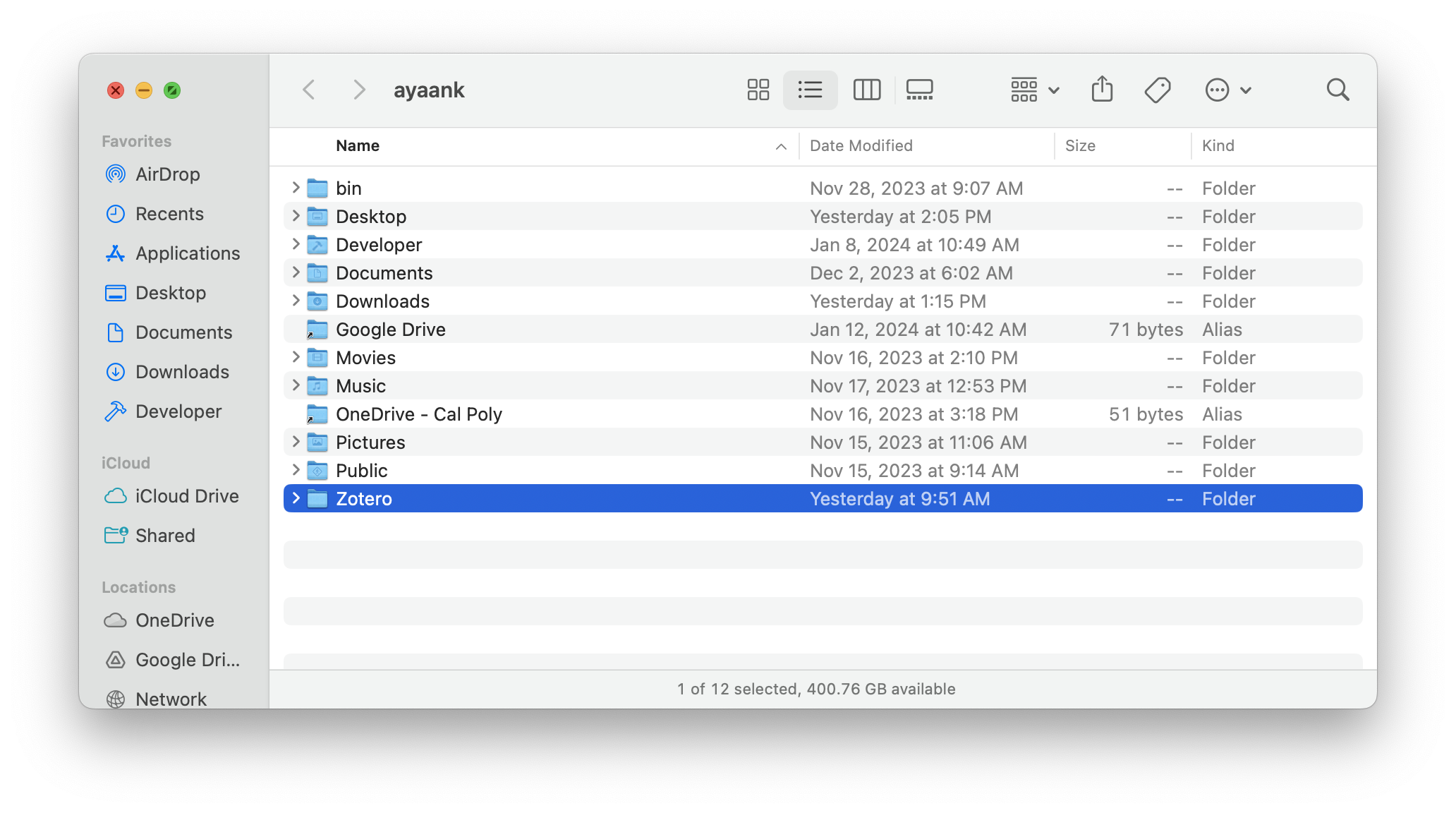Open the More actions ellipsis menu

[x=1227, y=90]
